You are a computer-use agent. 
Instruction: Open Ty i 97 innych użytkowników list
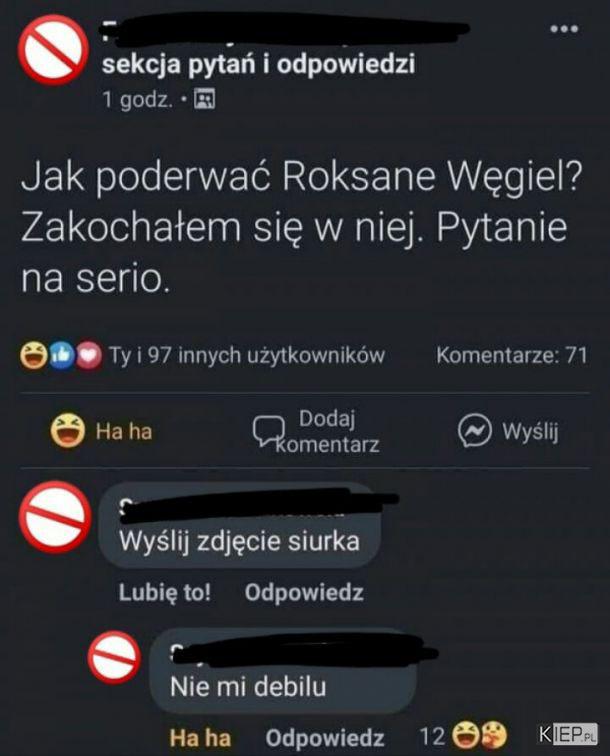[x=247, y=356]
